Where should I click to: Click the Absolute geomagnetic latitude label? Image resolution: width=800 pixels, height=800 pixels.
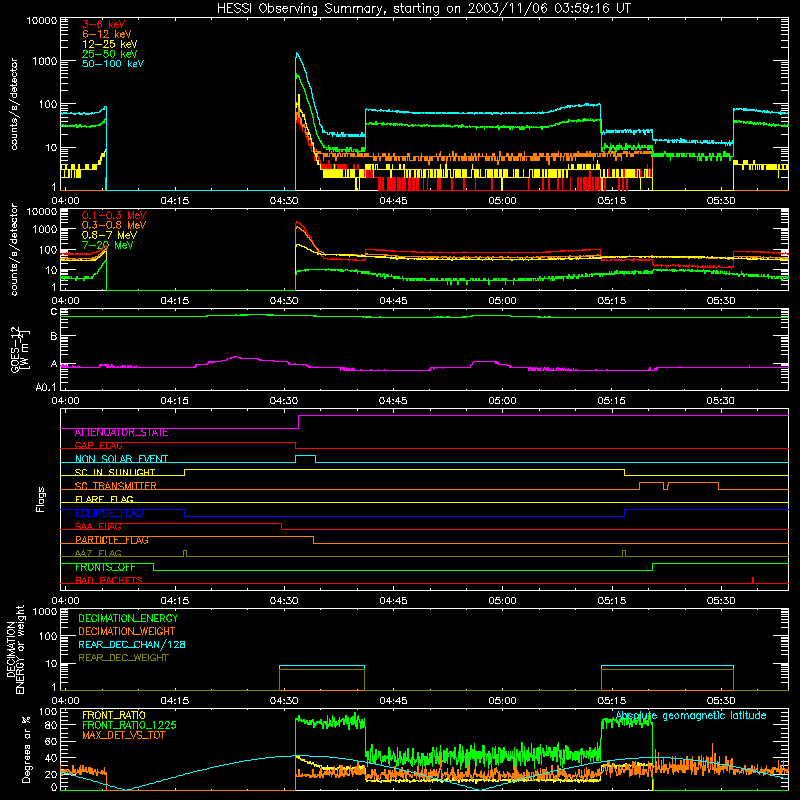[x=691, y=716]
